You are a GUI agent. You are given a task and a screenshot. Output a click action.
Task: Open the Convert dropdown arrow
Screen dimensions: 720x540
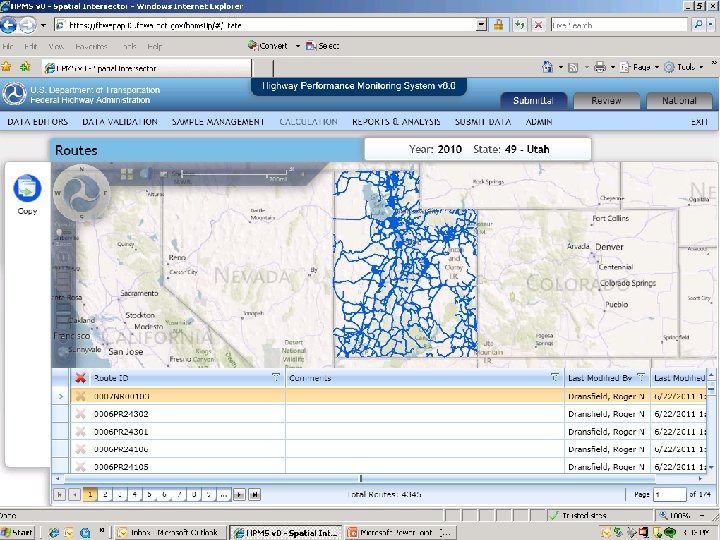(298, 46)
